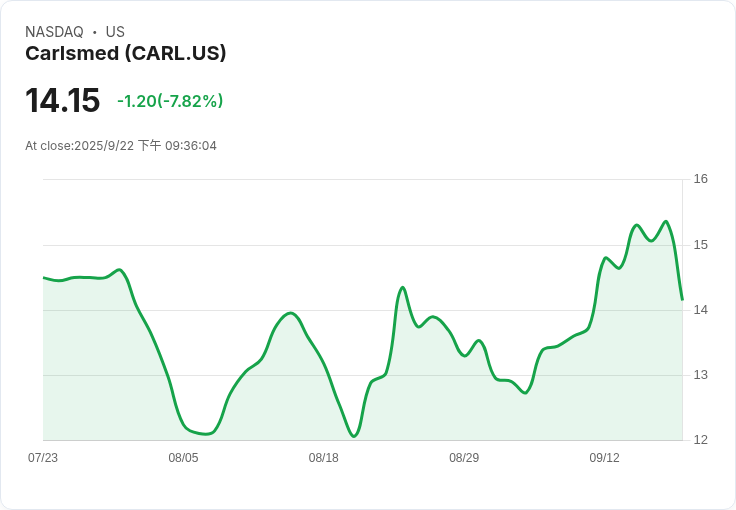Click the NASDAQ exchange label
This screenshot has height=510, width=736.
[x=54, y=32]
